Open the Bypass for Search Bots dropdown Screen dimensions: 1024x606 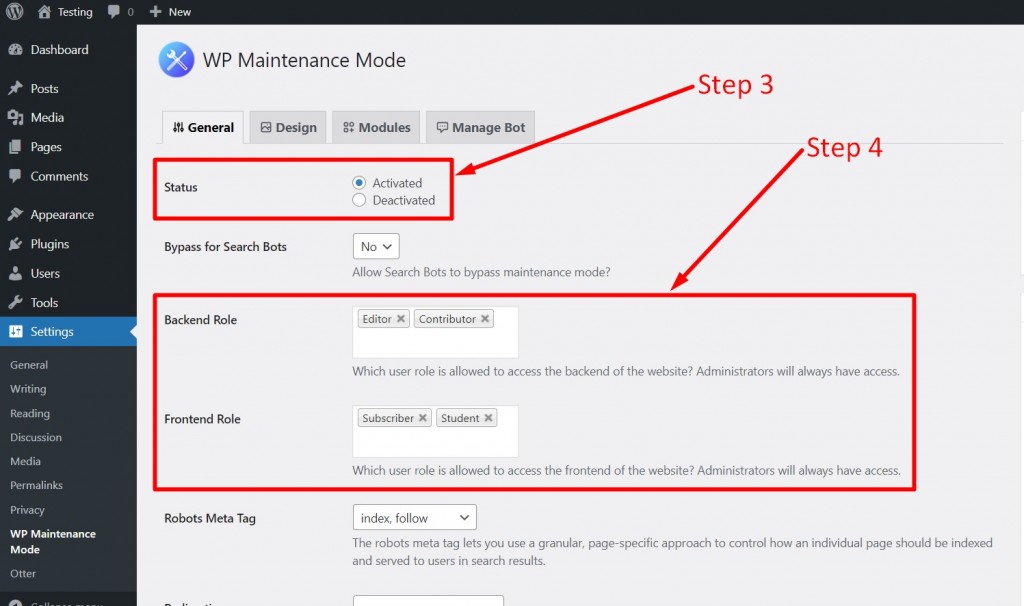(376, 246)
